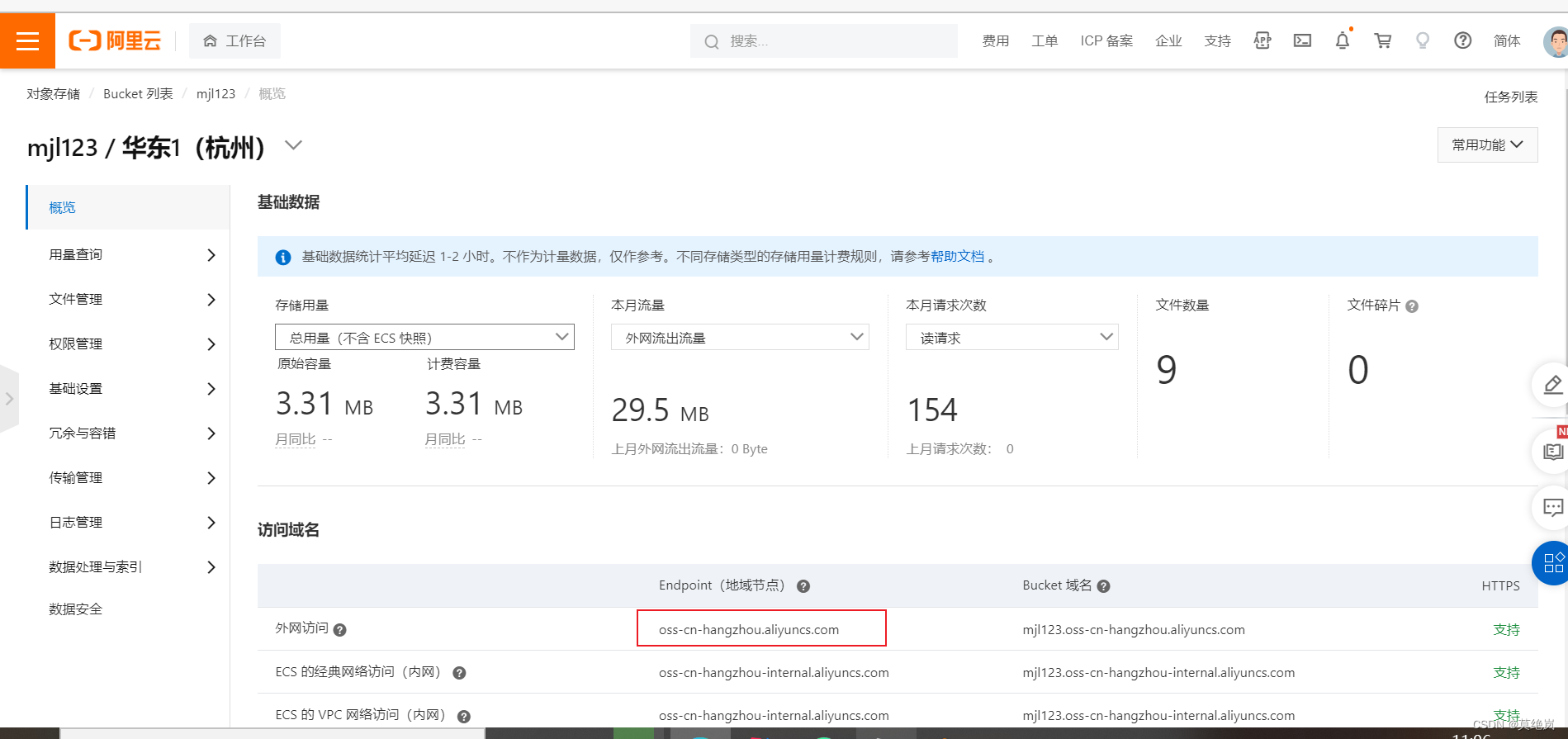Viewport: 1568px width, 739px height.
Task: Click 支持 in the ECS 的经典网络访问 row
Action: coord(1507,673)
